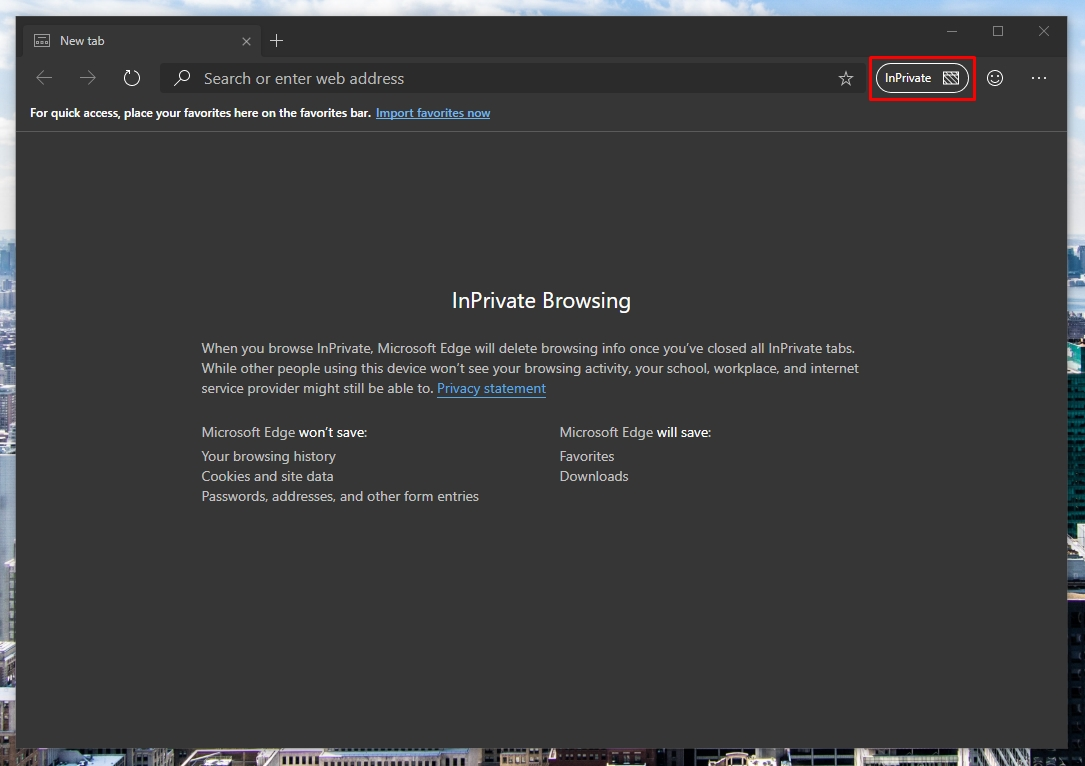Close the New tab tab

coord(246,41)
